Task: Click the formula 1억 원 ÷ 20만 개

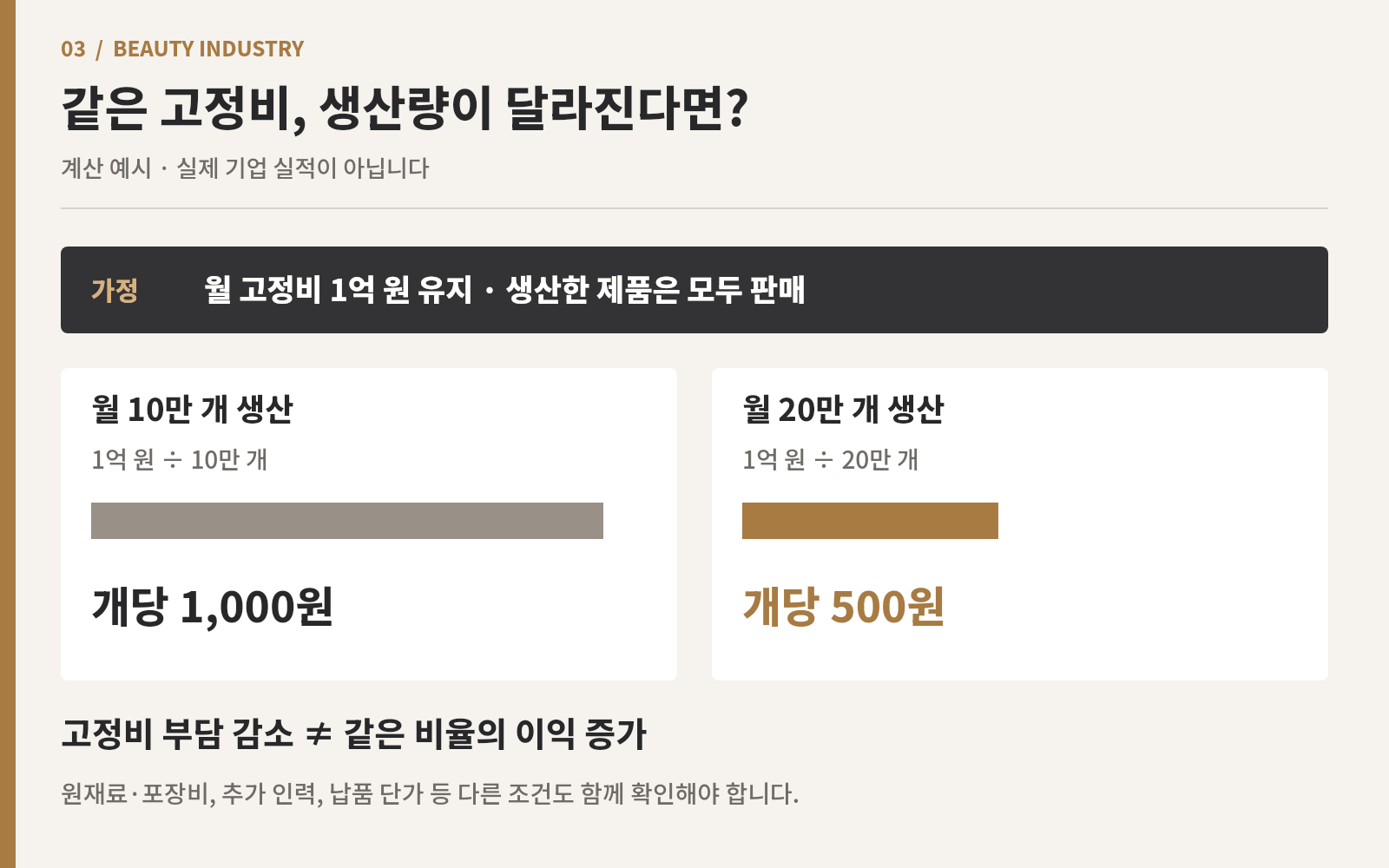Action: pyautogui.click(x=831, y=459)
